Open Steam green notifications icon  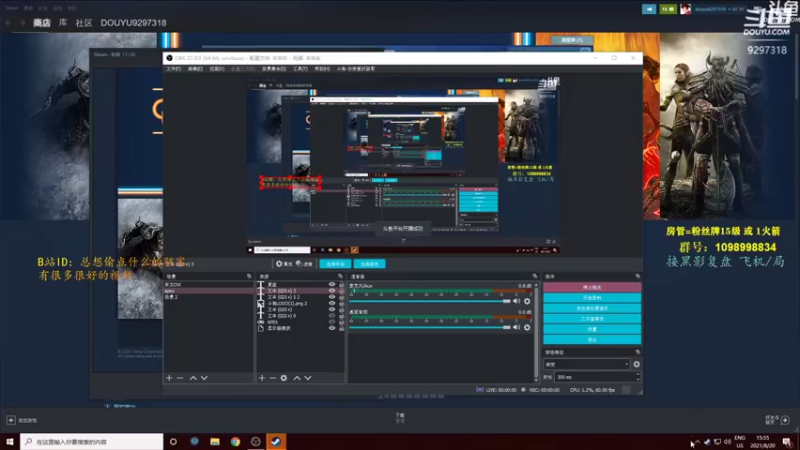(667, 9)
